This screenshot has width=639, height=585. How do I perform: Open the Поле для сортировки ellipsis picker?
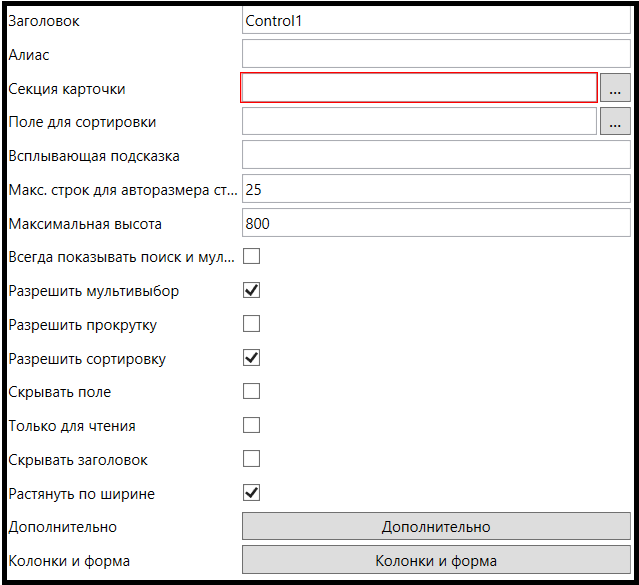[x=615, y=122]
